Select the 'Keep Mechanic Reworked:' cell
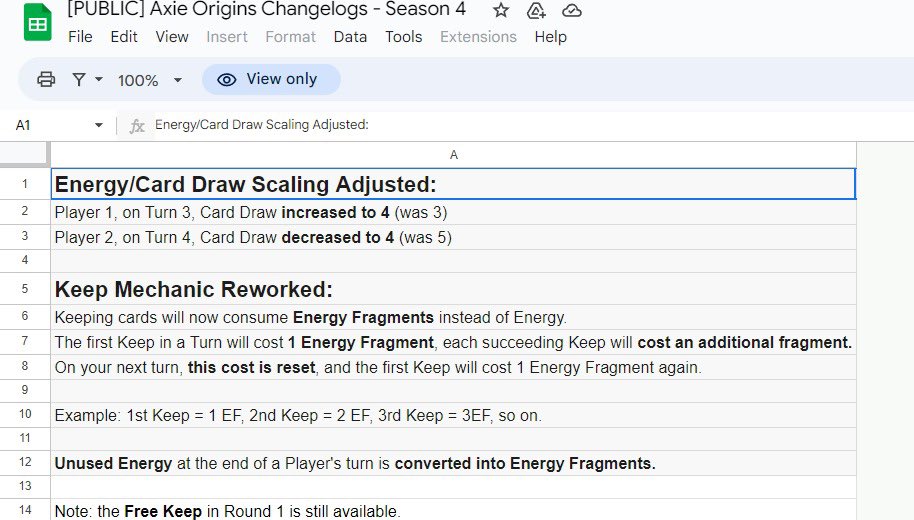 [454, 289]
